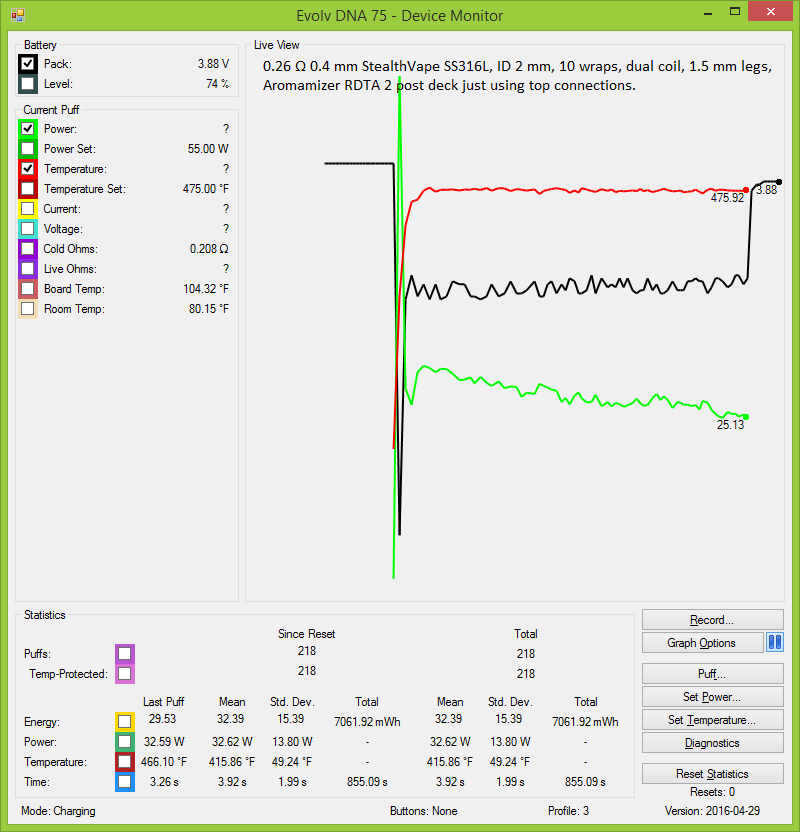Tick the Temp-Protected statistics checkbox
Image resolution: width=800 pixels, height=832 pixels.
click(x=125, y=674)
